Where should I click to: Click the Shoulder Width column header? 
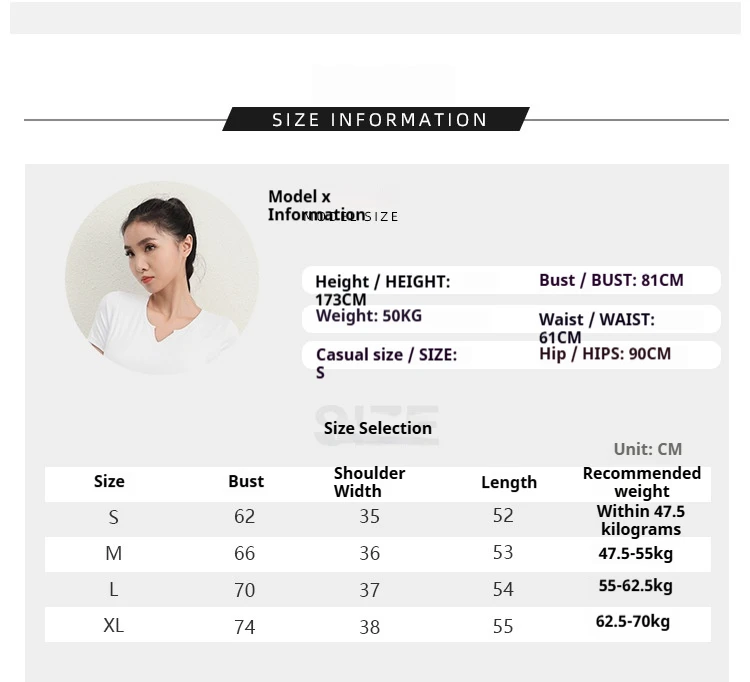coord(369,482)
